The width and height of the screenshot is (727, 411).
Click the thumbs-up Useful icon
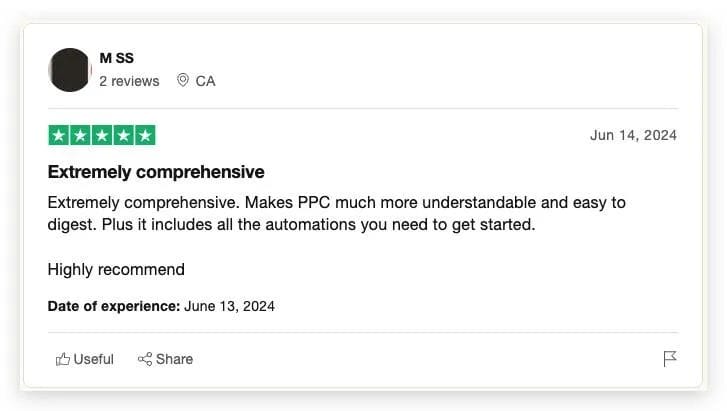(x=63, y=359)
